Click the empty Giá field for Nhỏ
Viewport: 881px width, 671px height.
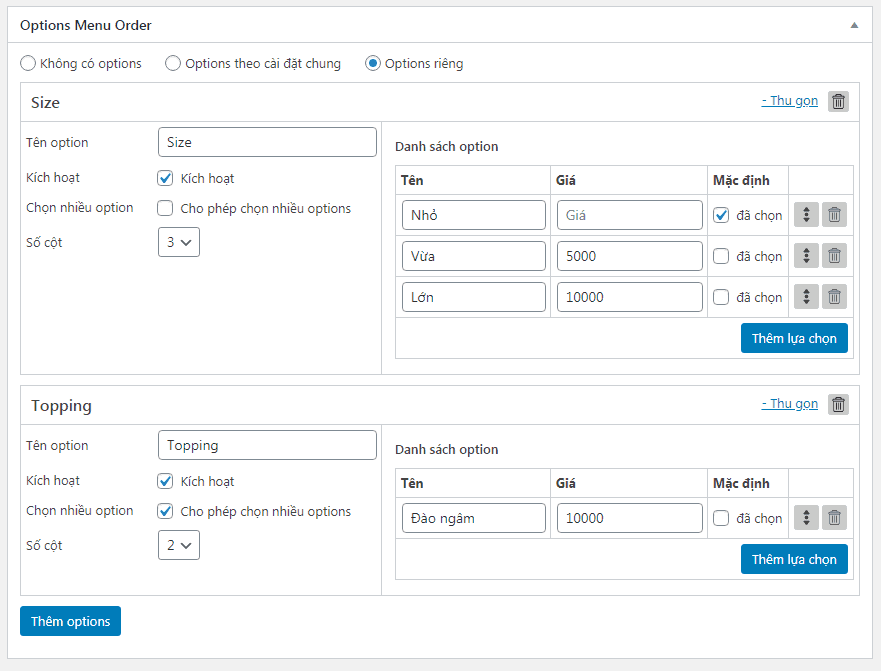click(x=629, y=215)
